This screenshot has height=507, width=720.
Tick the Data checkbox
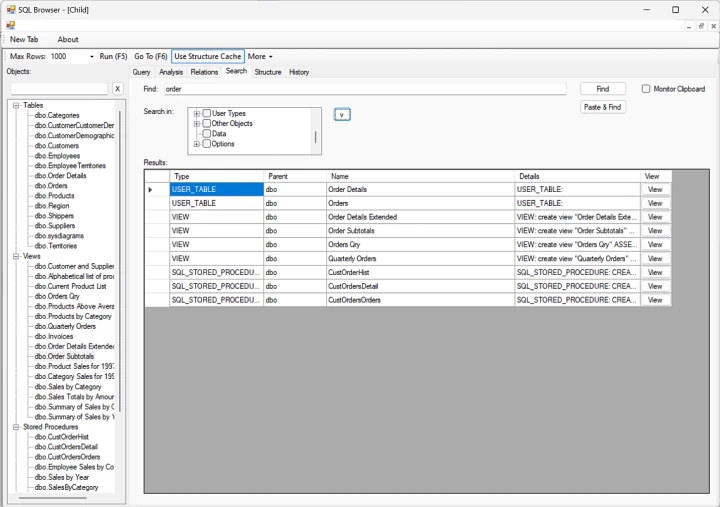(207, 133)
